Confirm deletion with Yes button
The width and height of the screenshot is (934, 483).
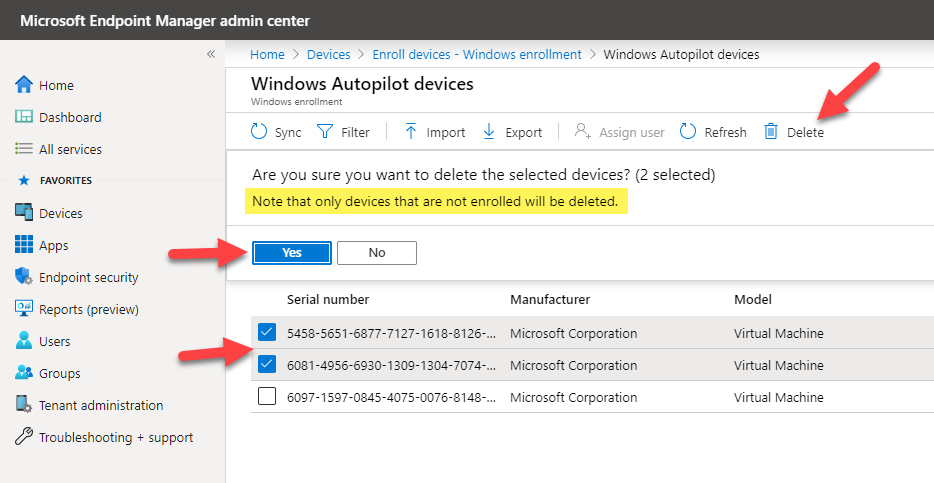click(291, 253)
